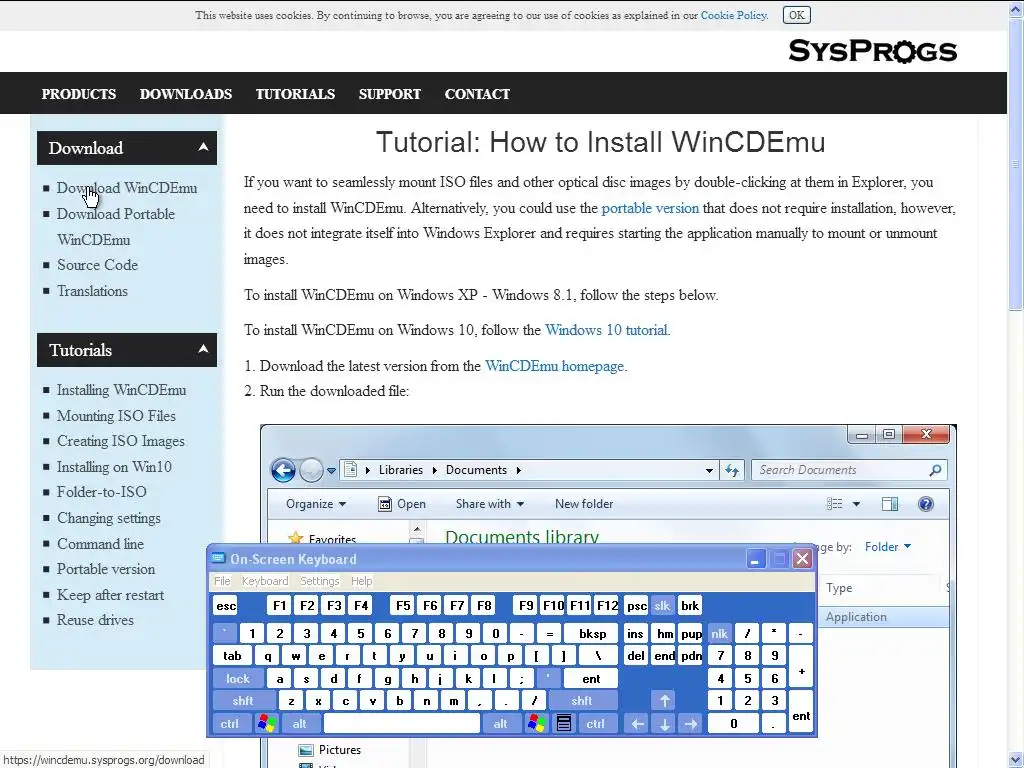Open the Settings menu in On-Screen Keyboard

319,581
